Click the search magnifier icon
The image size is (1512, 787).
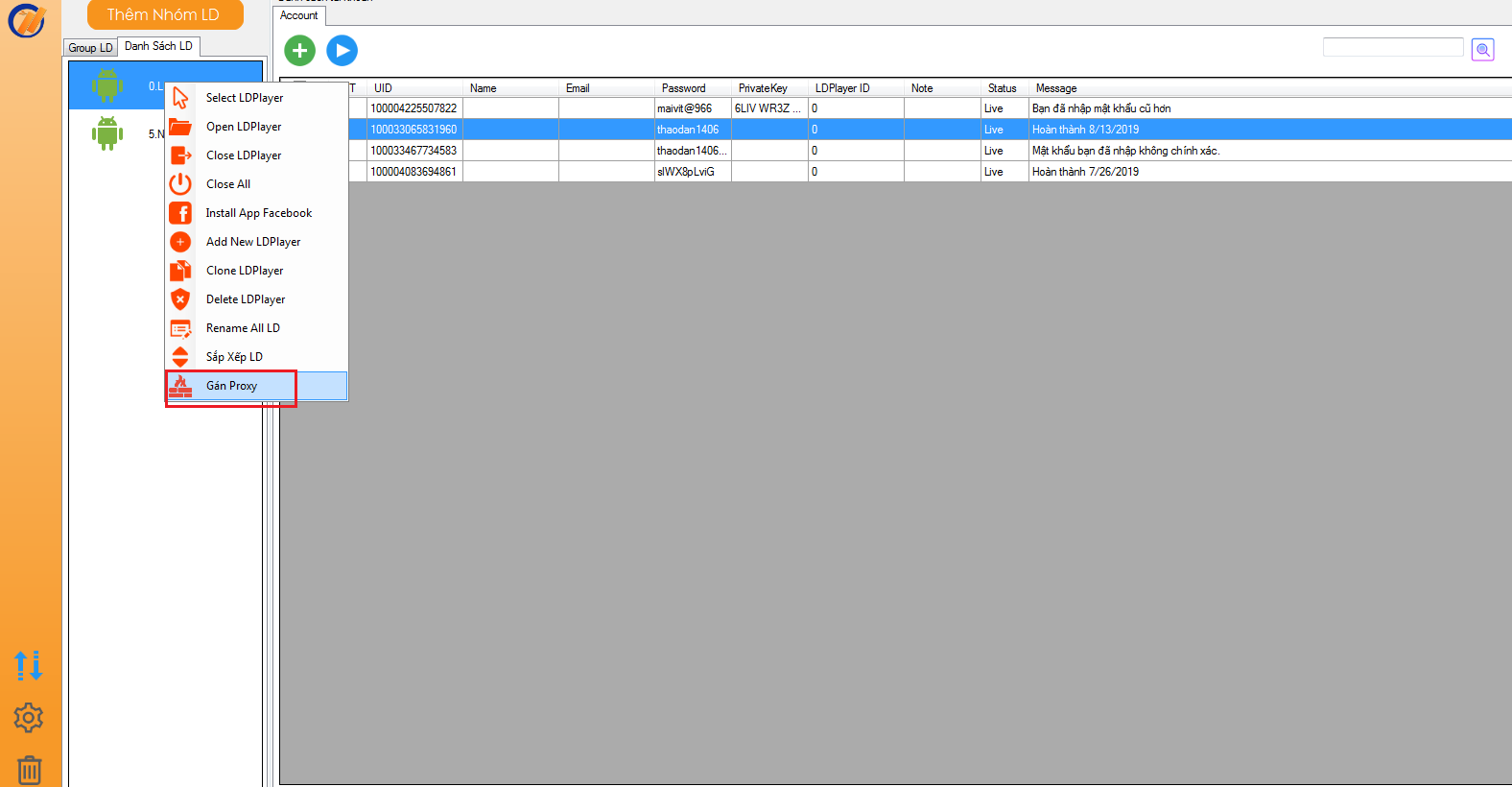click(x=1483, y=50)
